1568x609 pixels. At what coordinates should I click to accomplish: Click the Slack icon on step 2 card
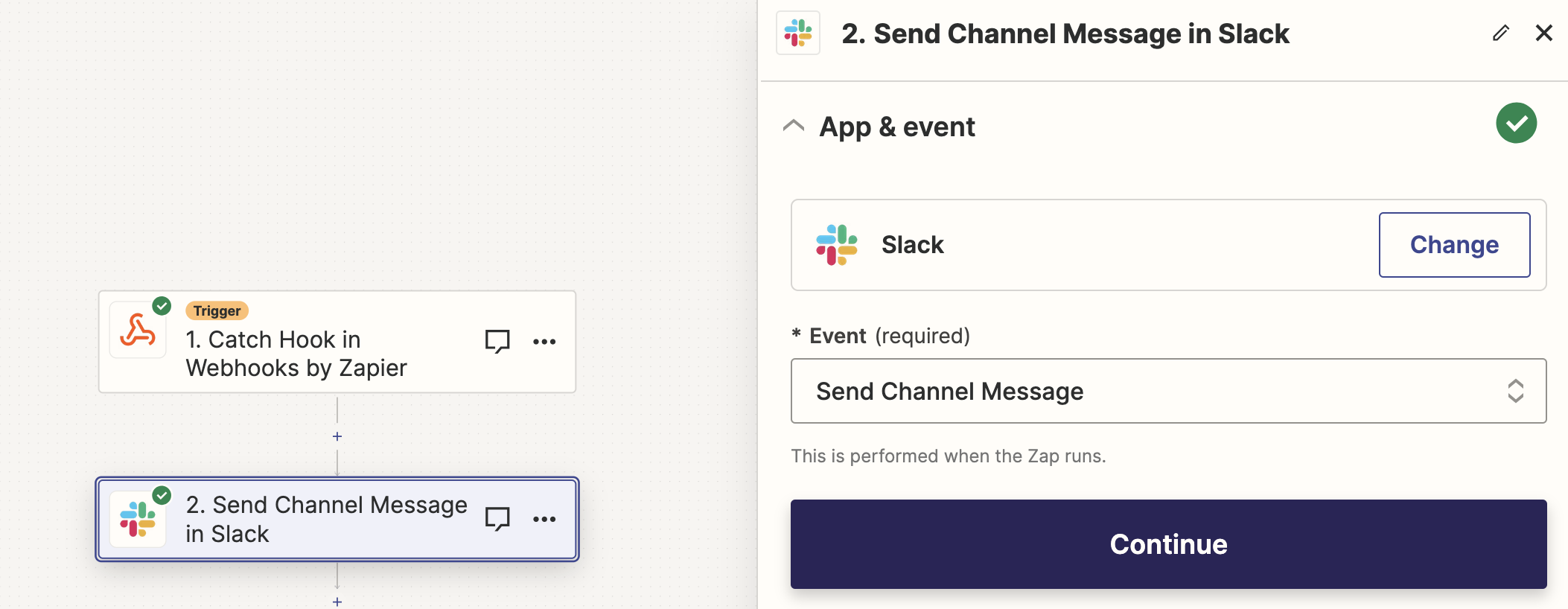138,519
